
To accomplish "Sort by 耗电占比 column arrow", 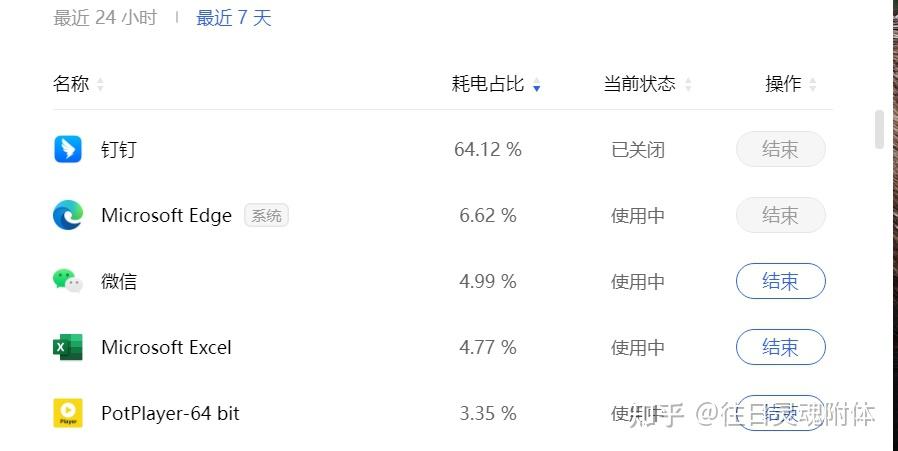I will click(537, 86).
